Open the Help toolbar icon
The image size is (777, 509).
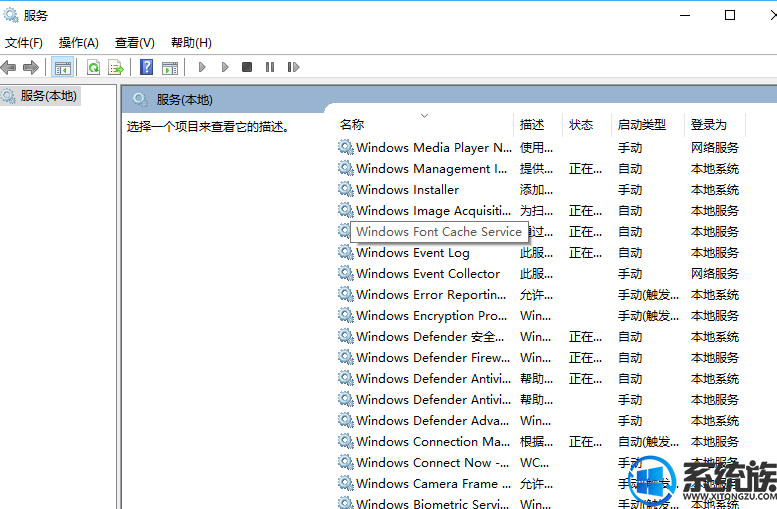pos(147,67)
